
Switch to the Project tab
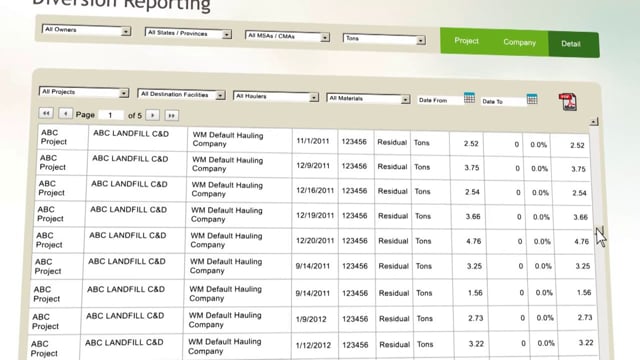click(466, 41)
